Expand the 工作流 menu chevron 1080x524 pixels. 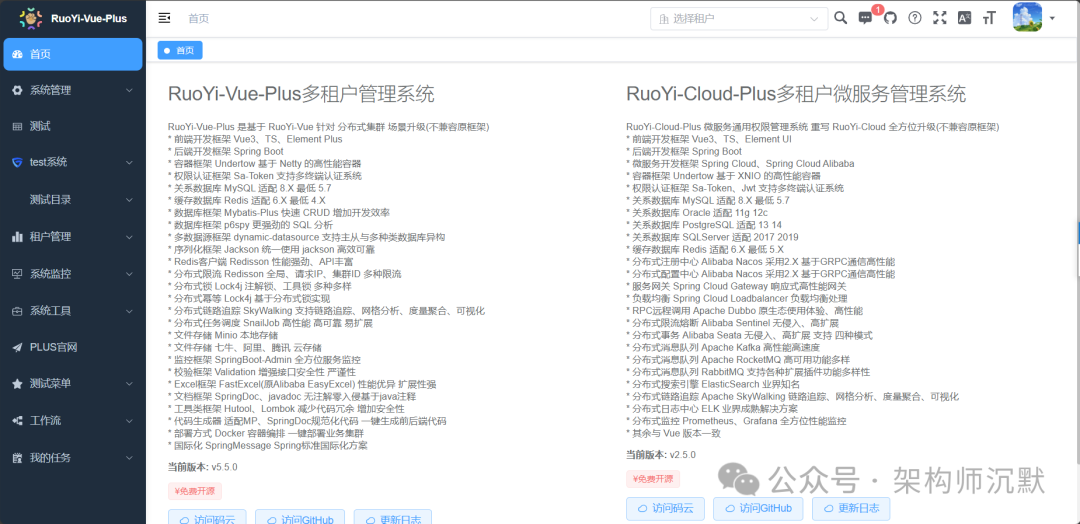coord(129,421)
